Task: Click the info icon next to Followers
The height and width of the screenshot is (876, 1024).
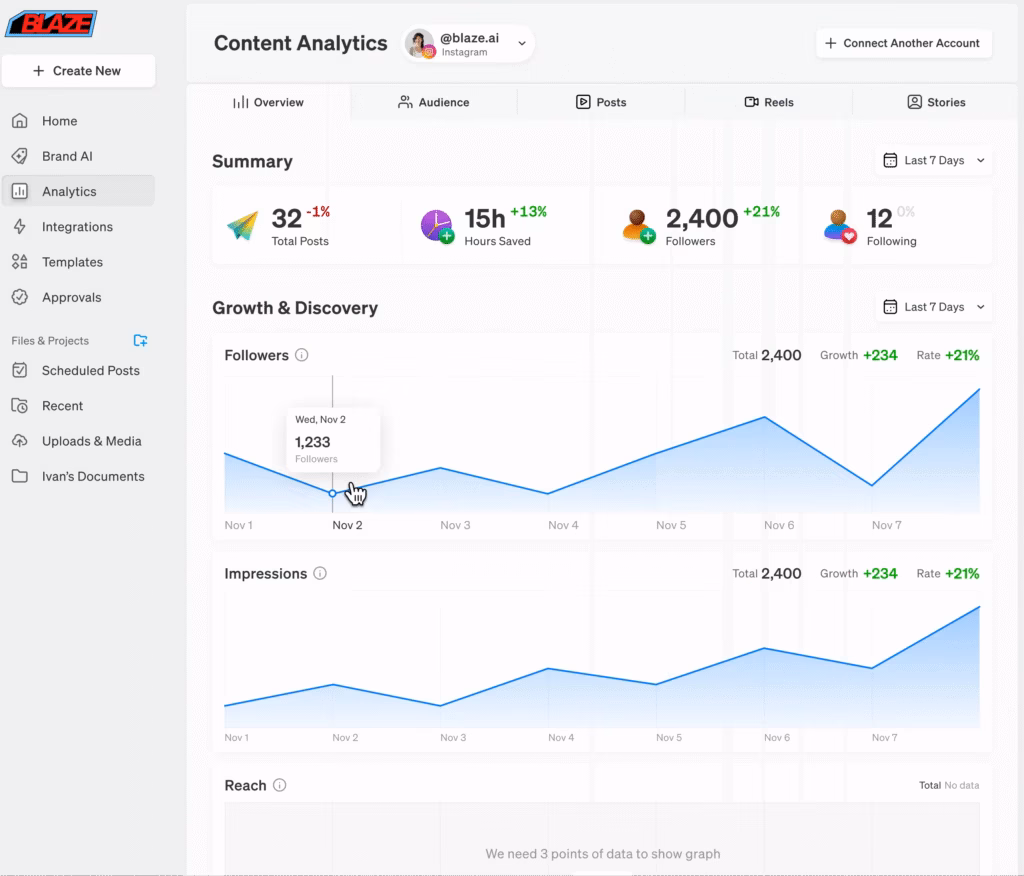Action: point(302,355)
